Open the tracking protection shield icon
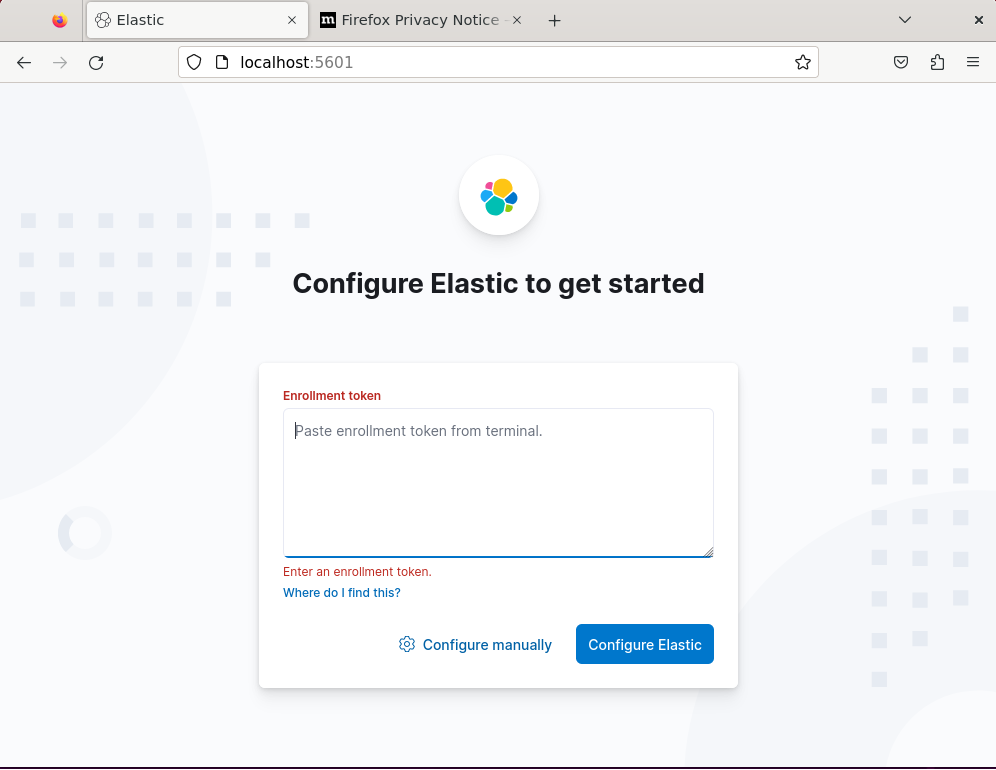This screenshot has width=996, height=770. 194,62
